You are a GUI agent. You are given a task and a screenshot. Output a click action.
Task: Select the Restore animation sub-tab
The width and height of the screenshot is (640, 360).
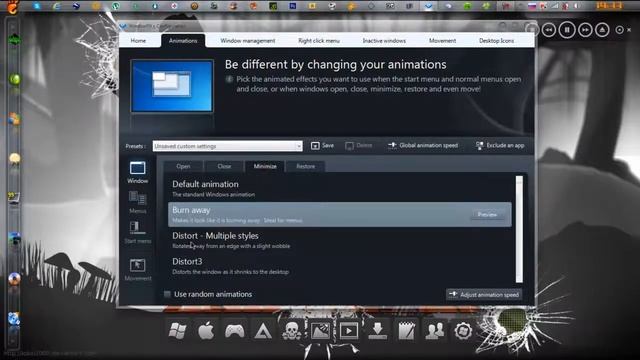tap(305, 167)
